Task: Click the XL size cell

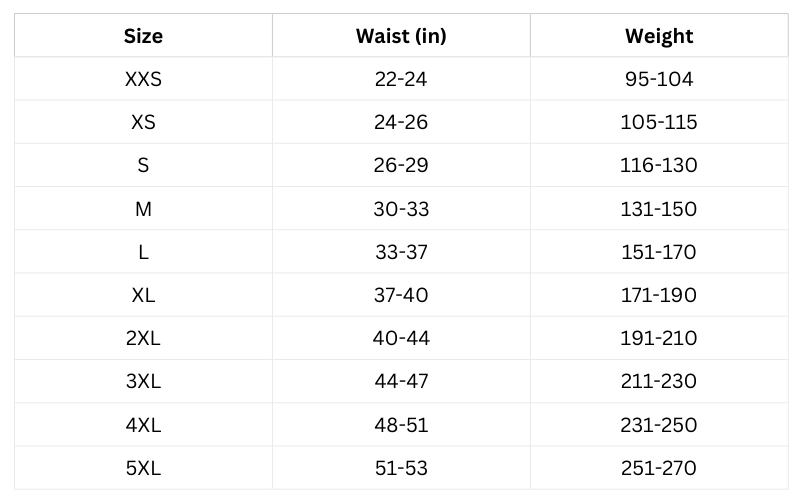Action: pyautogui.click(x=143, y=295)
